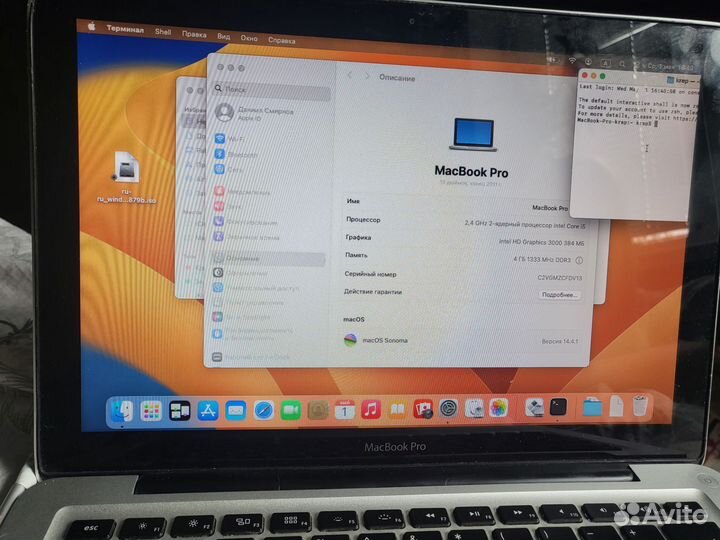Open the Mail app in the Dock
Screen dimensions: 720x540
(236, 411)
